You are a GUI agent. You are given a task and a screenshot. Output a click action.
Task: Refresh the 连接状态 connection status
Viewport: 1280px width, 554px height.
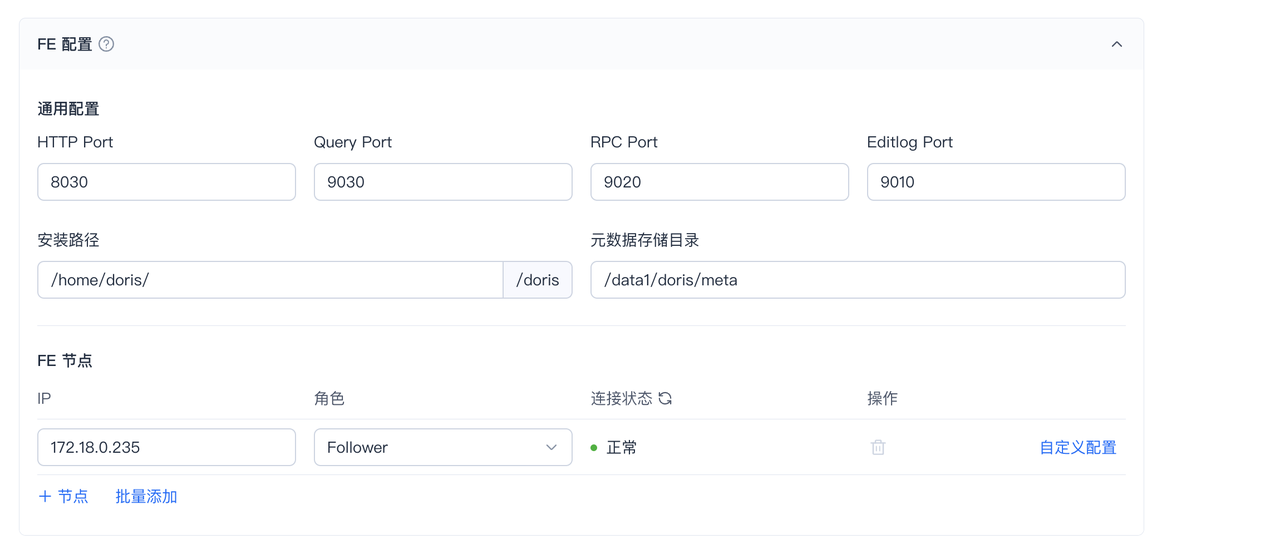point(665,398)
